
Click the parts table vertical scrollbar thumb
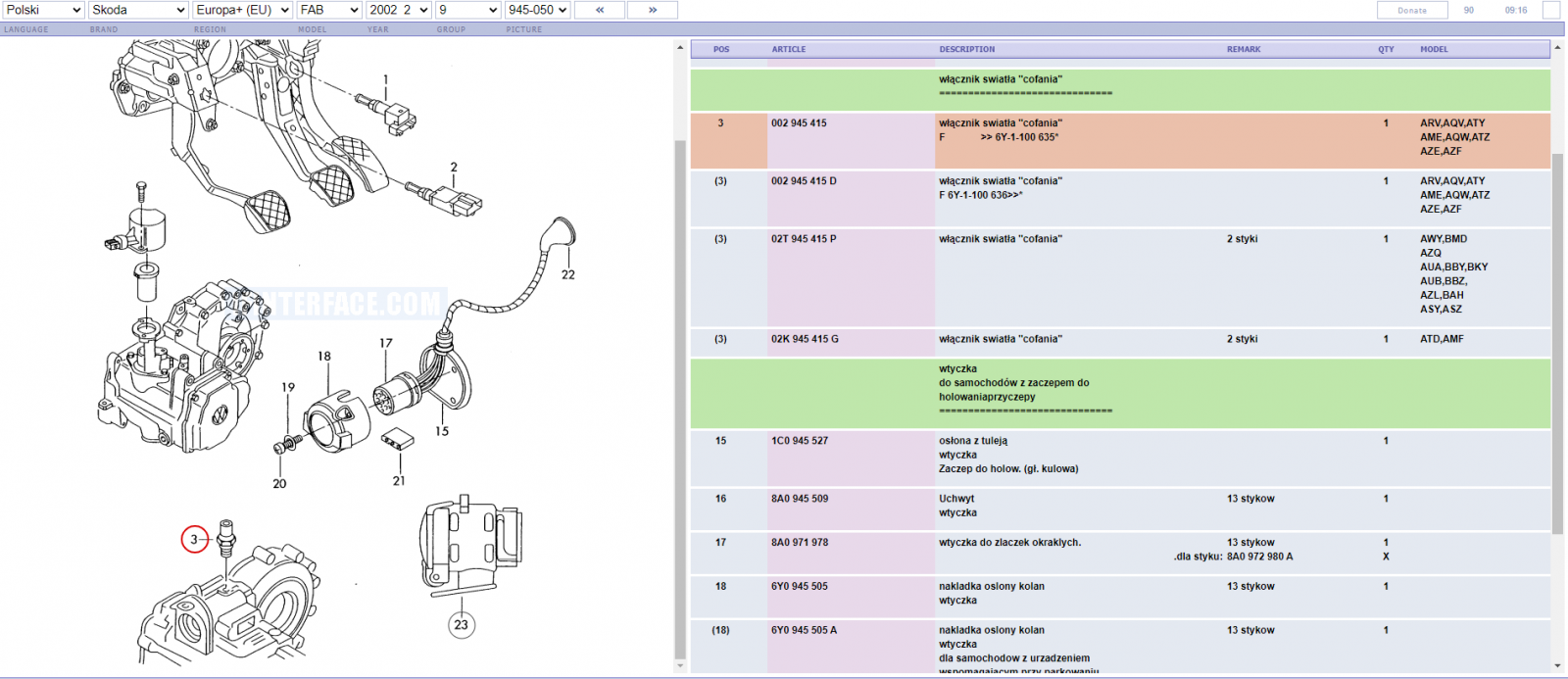1557,343
